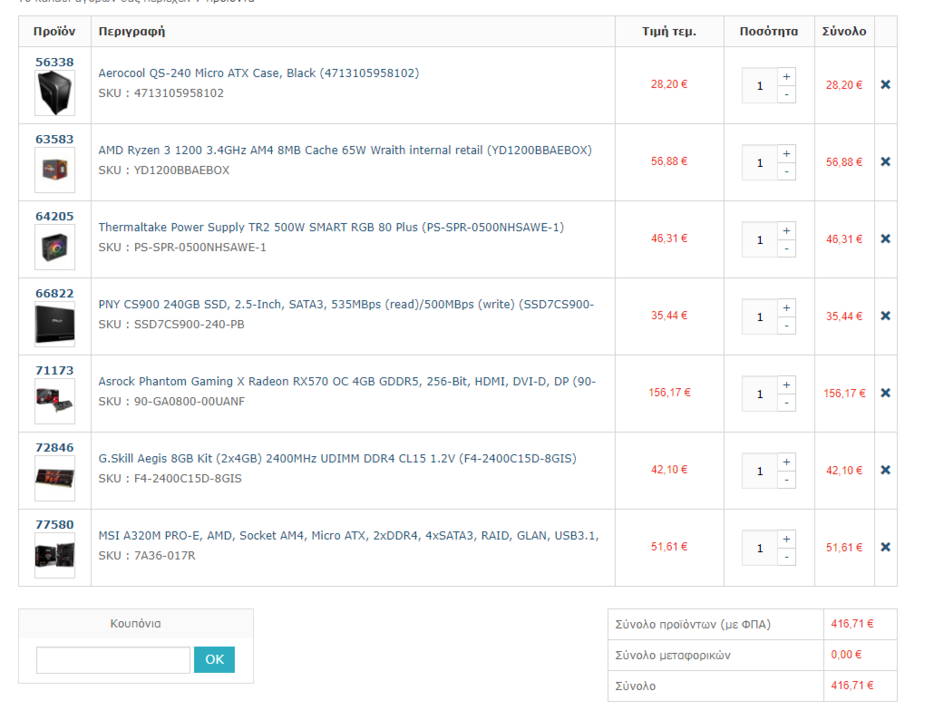Increase quantity of Aerocool QS-240 case
Viewport: 934px width, 720px height.
(786, 76)
